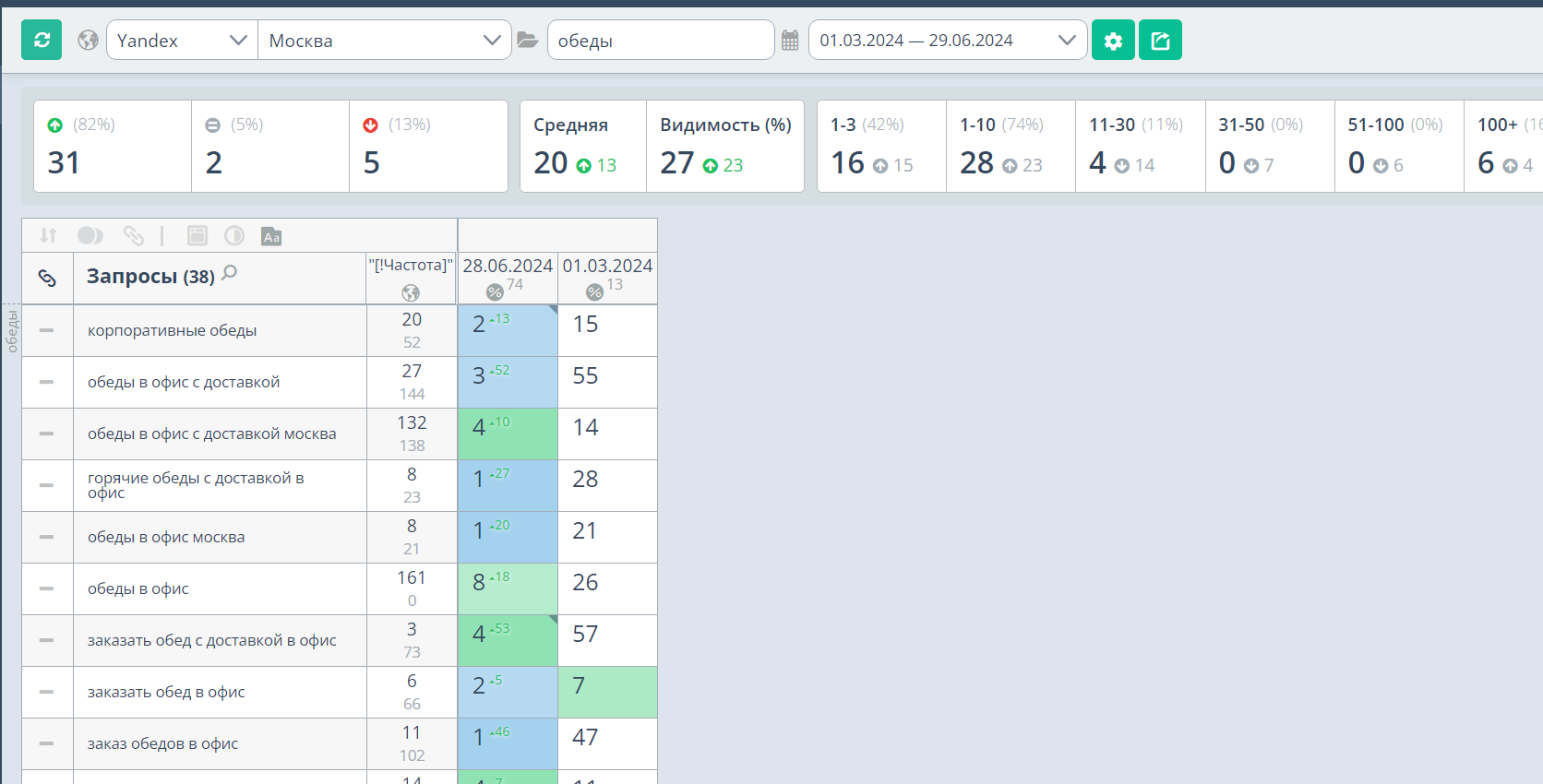This screenshot has height=784, width=1543.
Task: Toggle the dash marker for заказать обед в офис row
Action: (47, 692)
